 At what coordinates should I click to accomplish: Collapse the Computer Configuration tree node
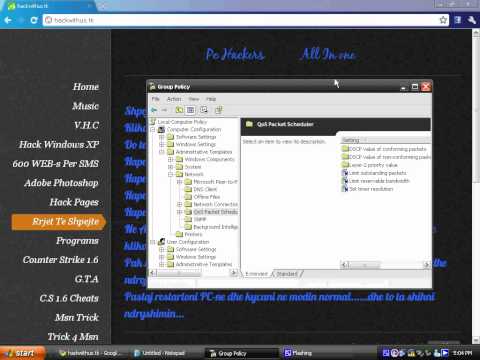153,129
